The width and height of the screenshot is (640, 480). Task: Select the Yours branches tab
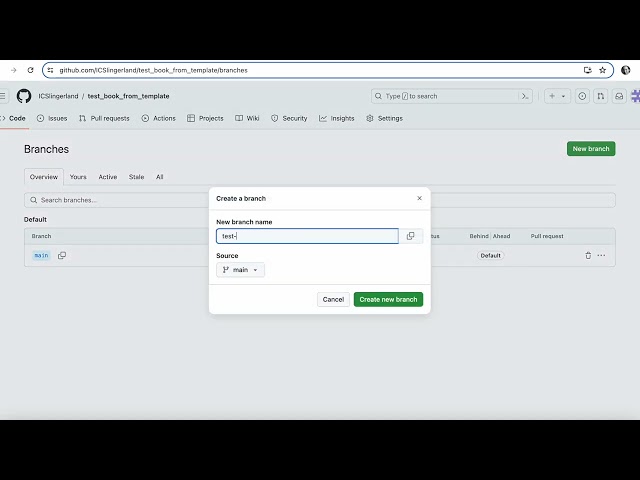(x=78, y=177)
